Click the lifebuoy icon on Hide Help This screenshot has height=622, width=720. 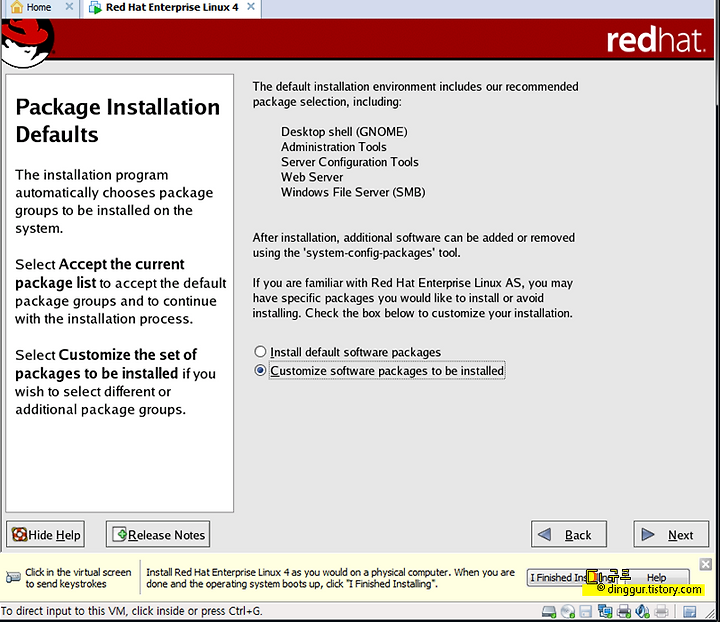point(19,534)
